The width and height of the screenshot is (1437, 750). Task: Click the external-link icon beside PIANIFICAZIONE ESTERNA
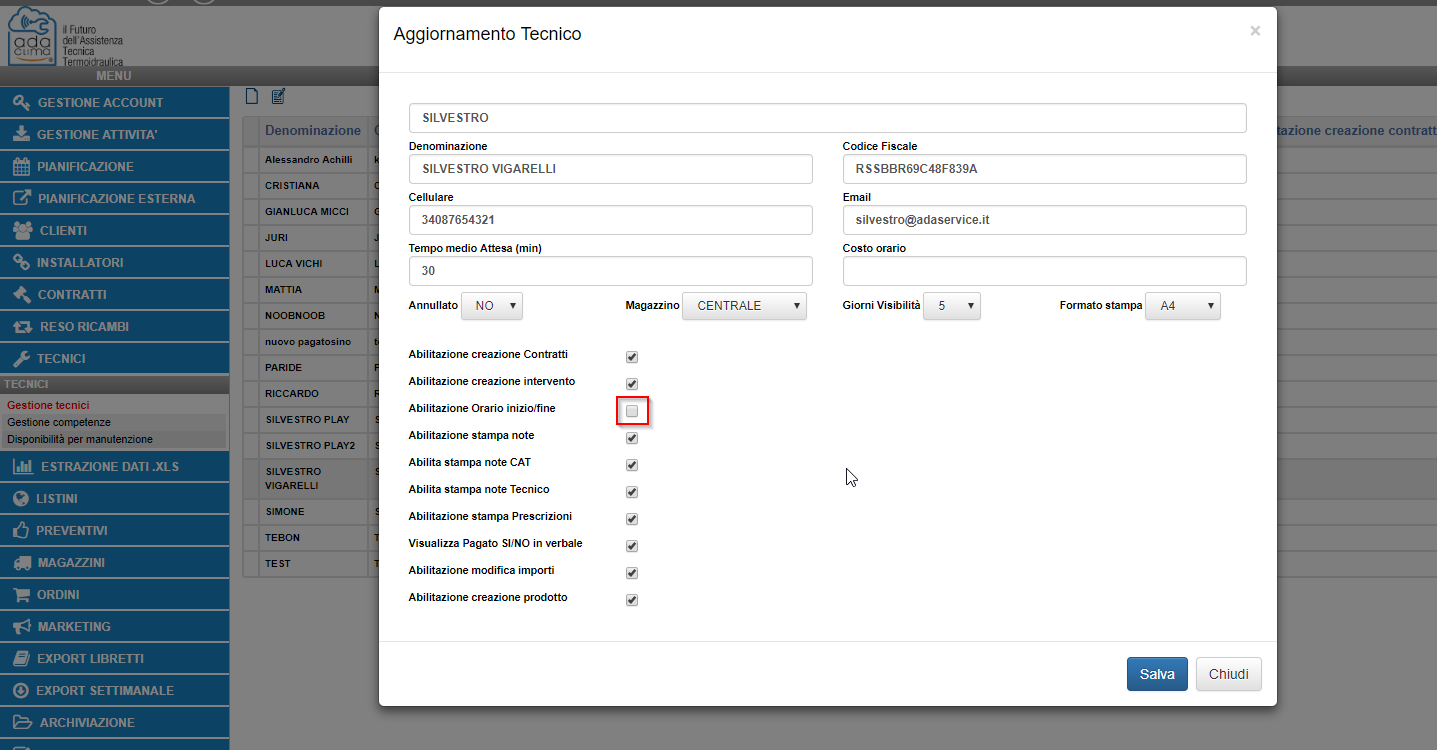point(21,199)
